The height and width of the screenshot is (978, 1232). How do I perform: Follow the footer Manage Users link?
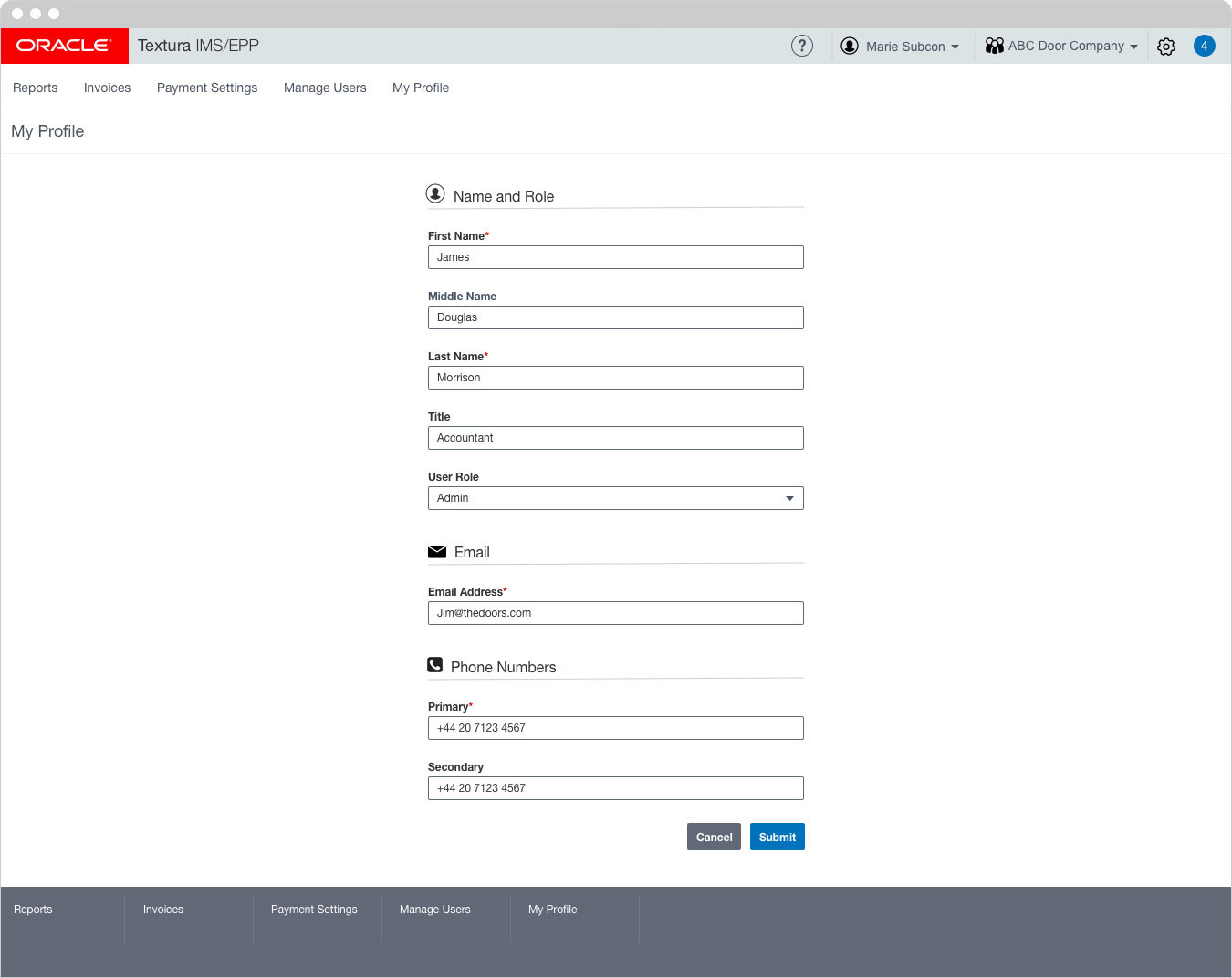point(435,910)
